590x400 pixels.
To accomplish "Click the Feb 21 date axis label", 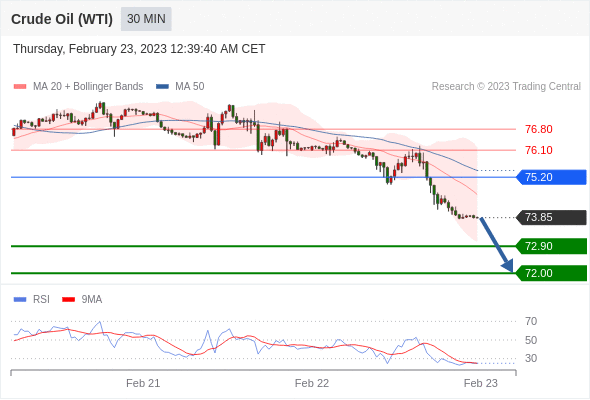I will (x=143, y=383).
